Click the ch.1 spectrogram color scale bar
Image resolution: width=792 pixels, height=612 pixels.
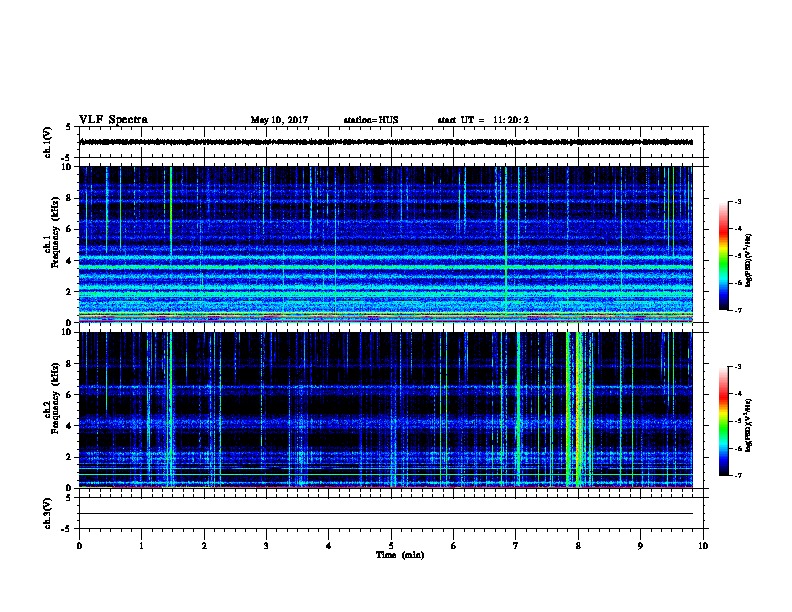[723, 256]
